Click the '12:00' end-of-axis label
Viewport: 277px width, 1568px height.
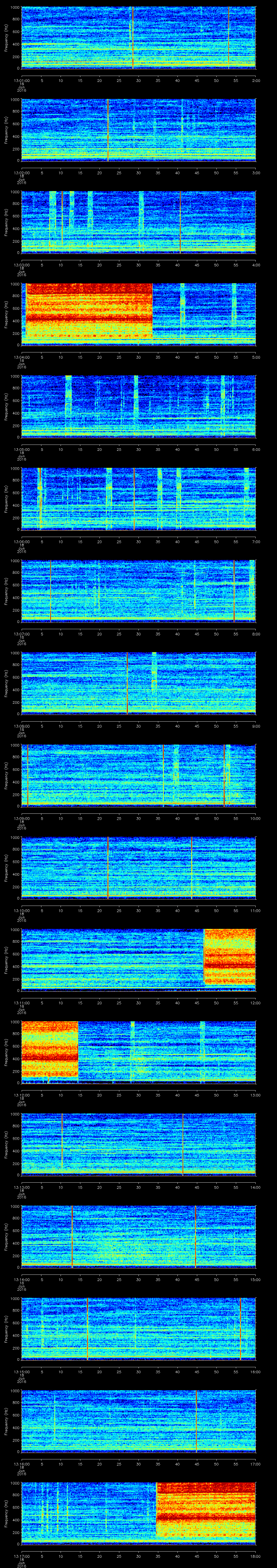click(x=255, y=1003)
